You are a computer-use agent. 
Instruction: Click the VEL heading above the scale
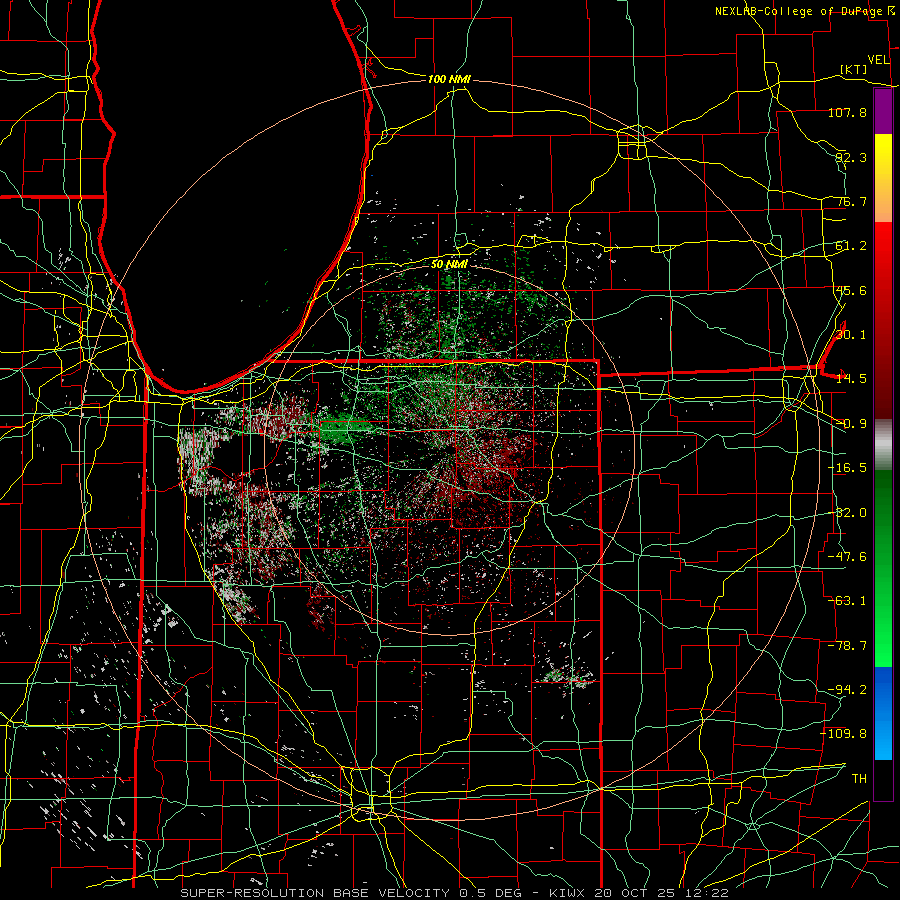point(879,60)
